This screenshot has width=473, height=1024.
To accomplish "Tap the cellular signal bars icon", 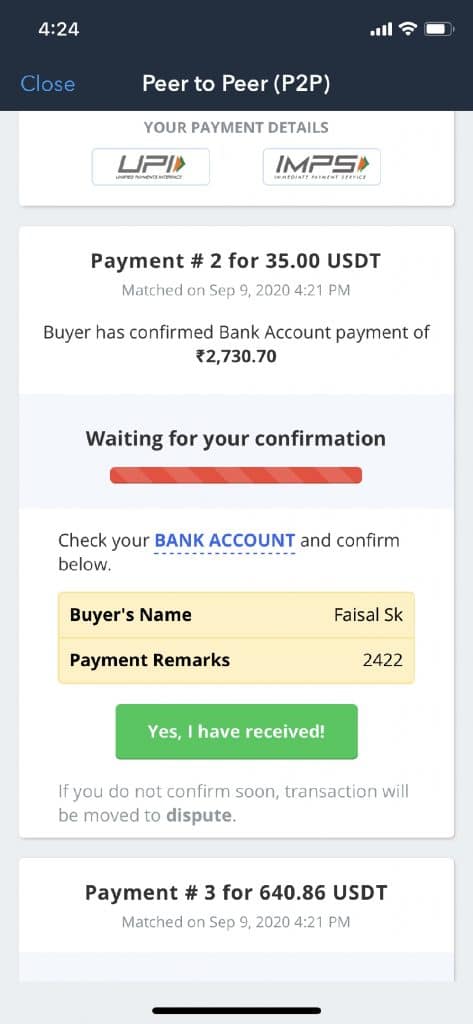I will 381,29.
